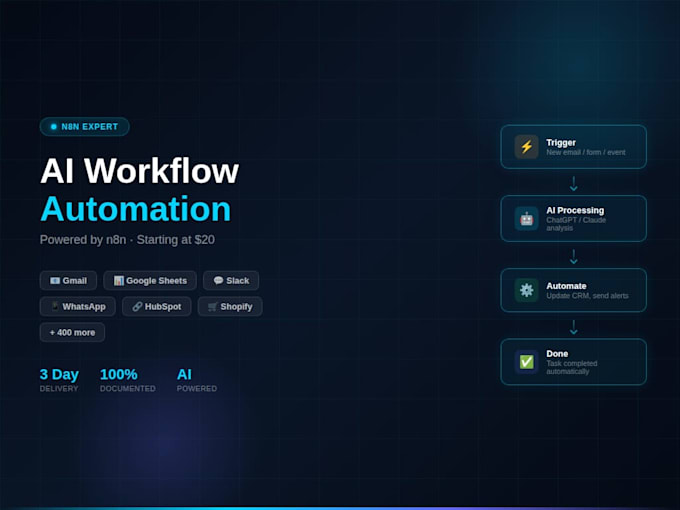Click the gear Automate icon
The image size is (680, 510).
point(526,290)
